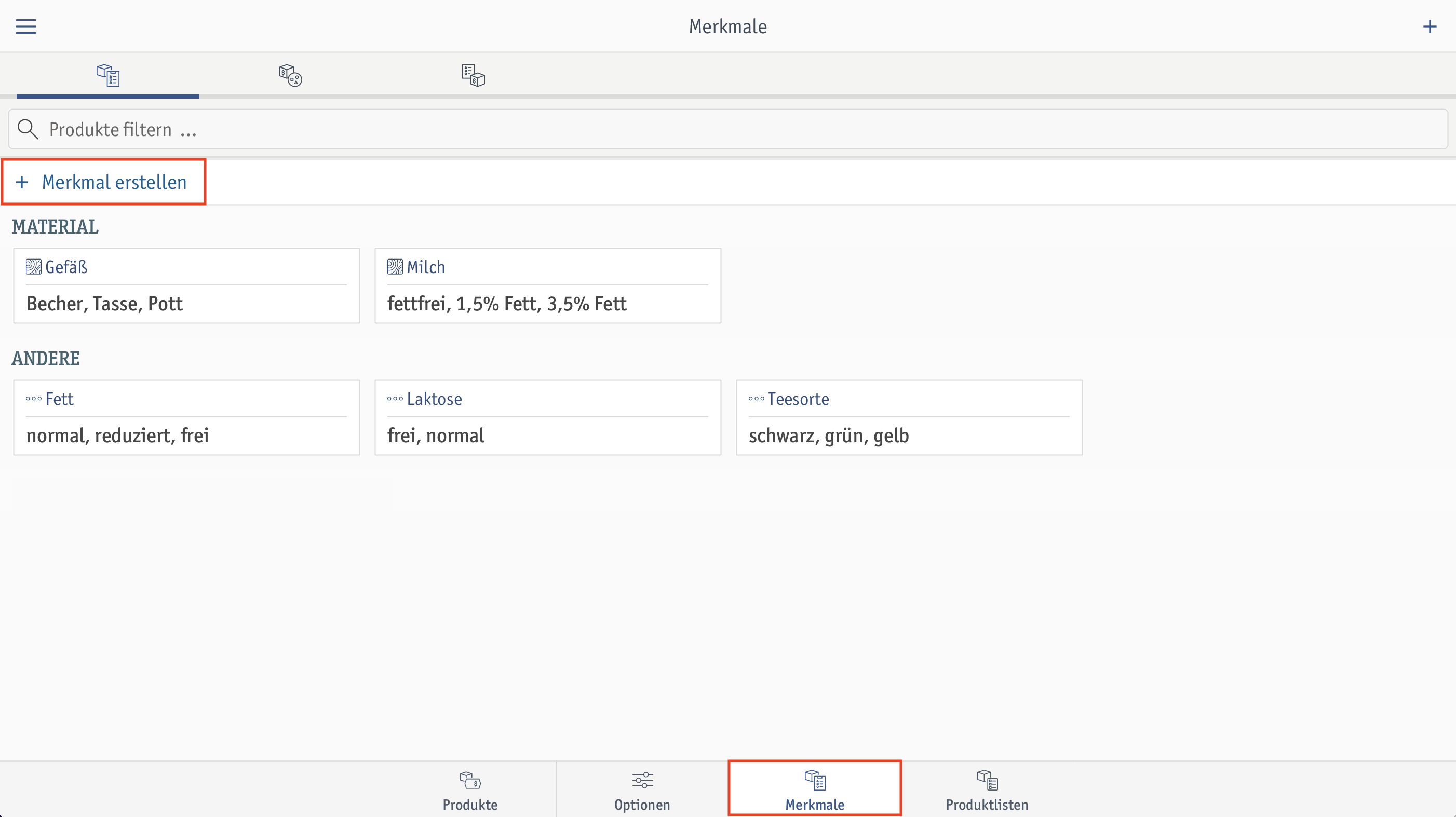Click the search magnifier icon
The width and height of the screenshot is (1456, 817).
[x=27, y=129]
